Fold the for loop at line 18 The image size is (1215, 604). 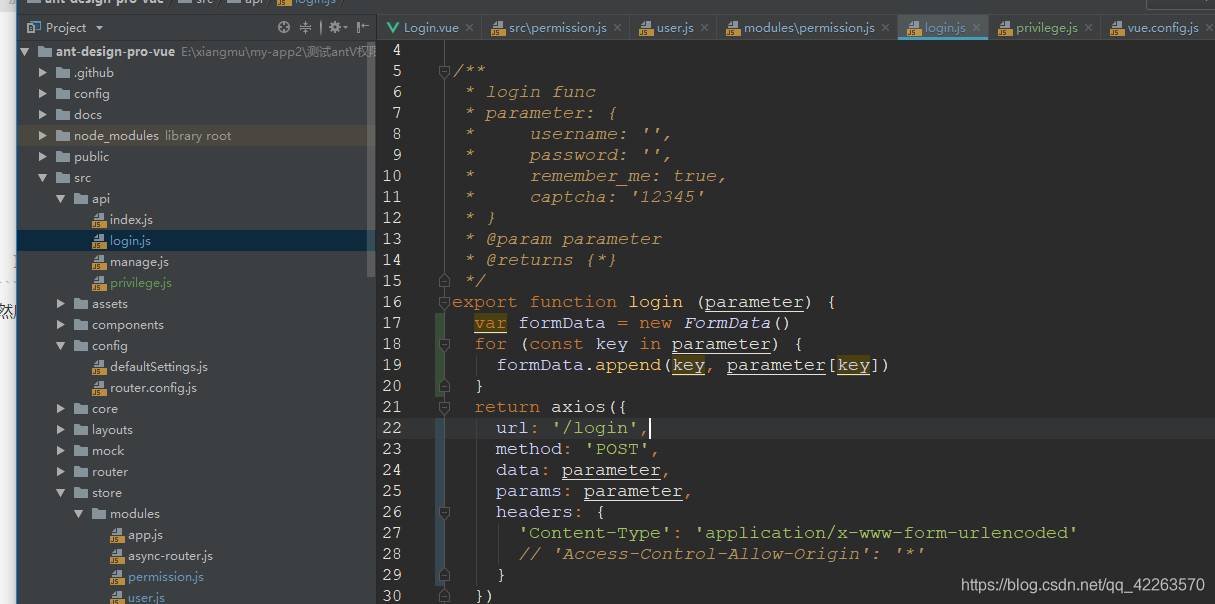click(444, 344)
